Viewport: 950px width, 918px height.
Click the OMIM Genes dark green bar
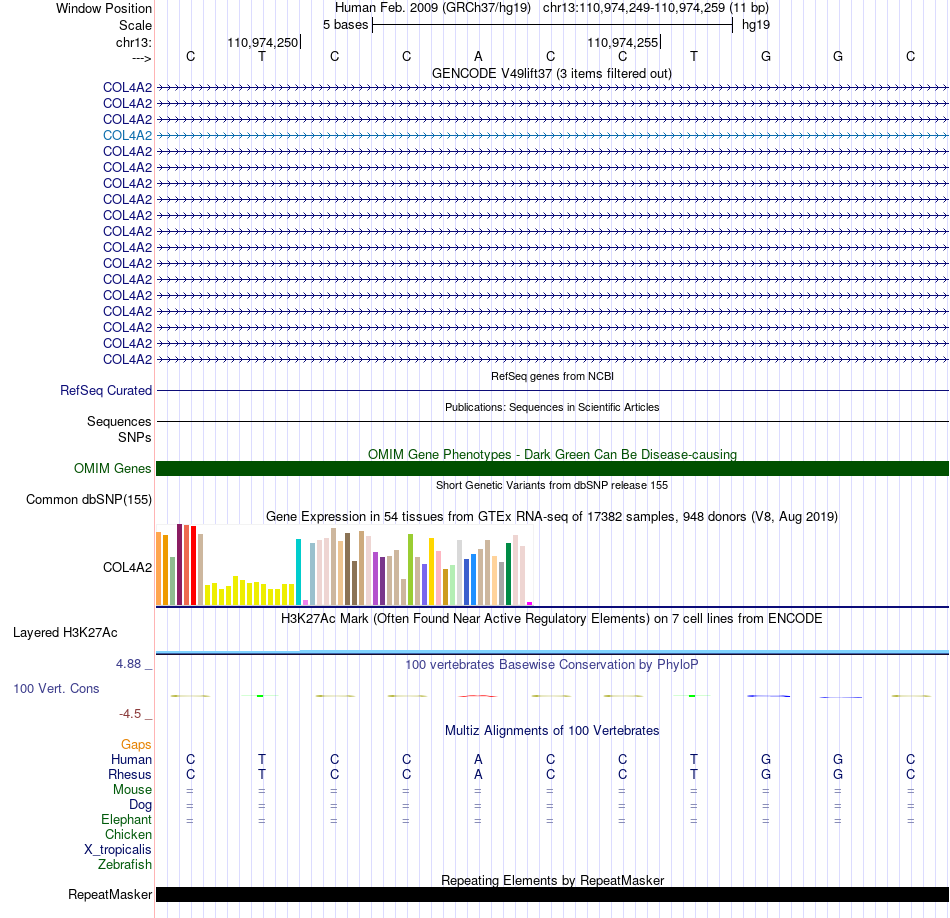click(552, 468)
